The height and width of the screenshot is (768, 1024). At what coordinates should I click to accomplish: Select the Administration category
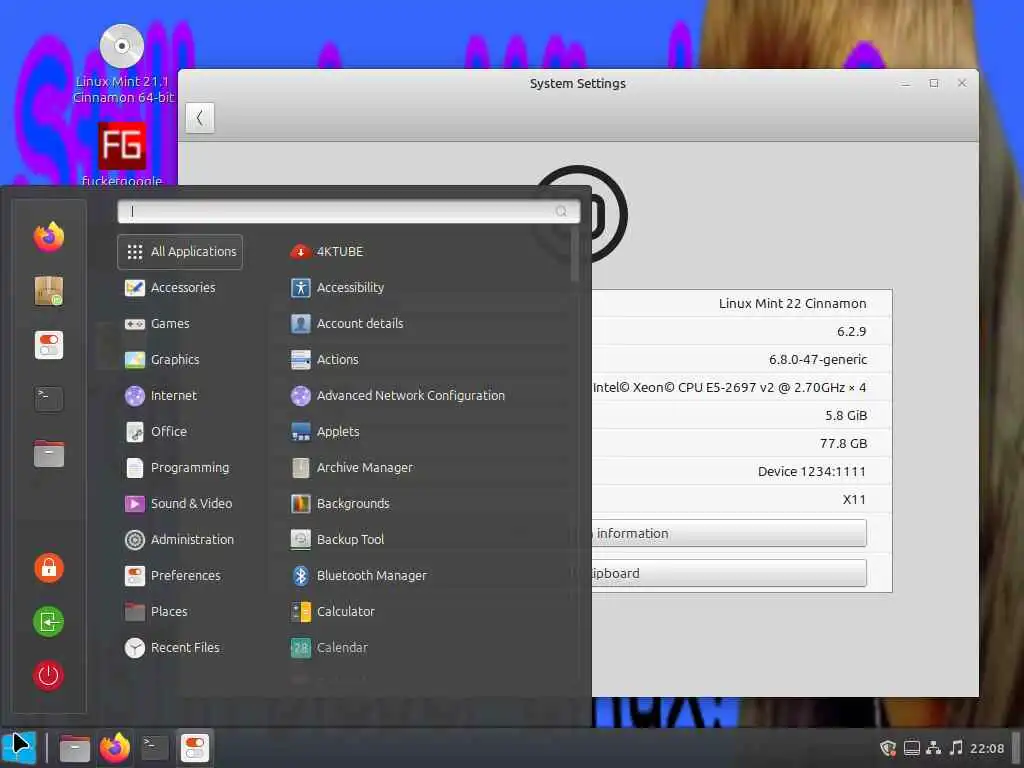click(x=180, y=539)
